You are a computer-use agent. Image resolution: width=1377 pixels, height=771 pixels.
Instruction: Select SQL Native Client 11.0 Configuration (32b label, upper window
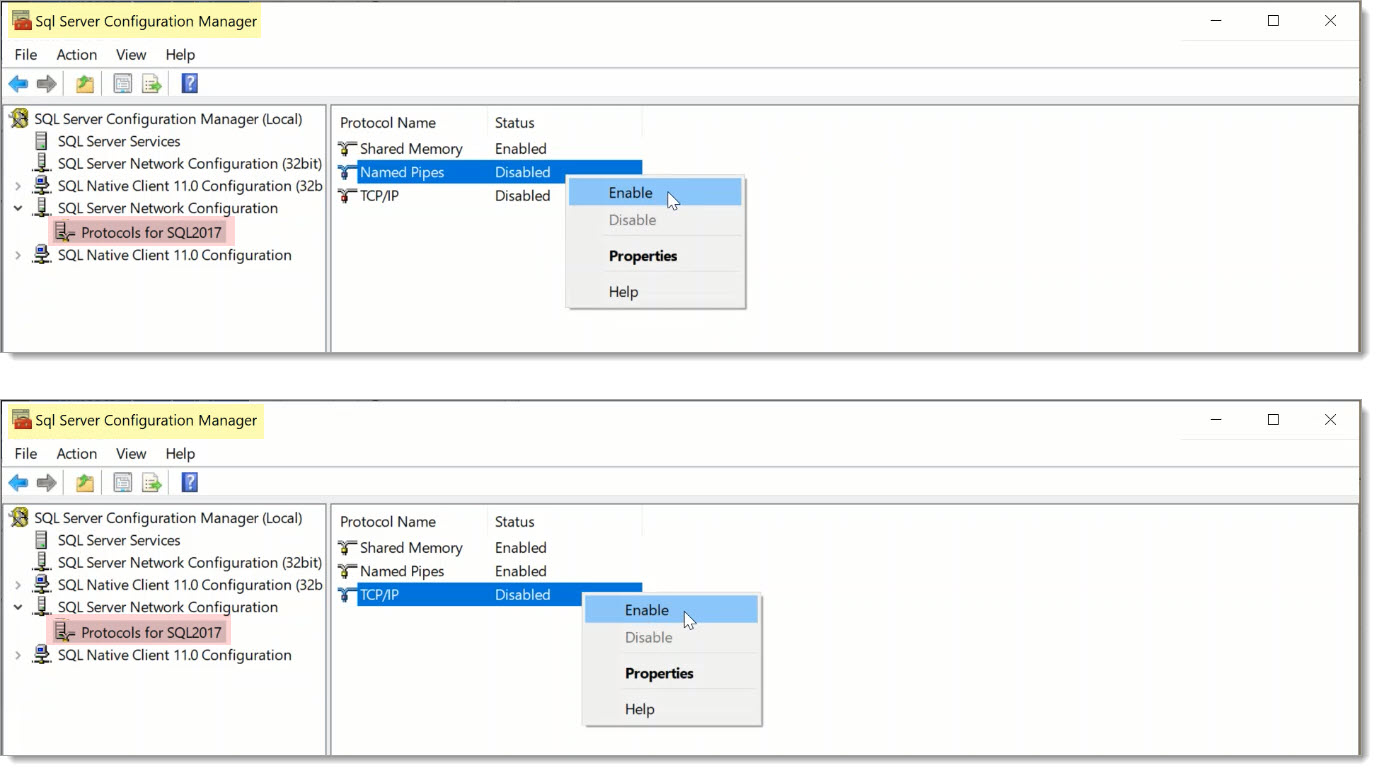190,186
